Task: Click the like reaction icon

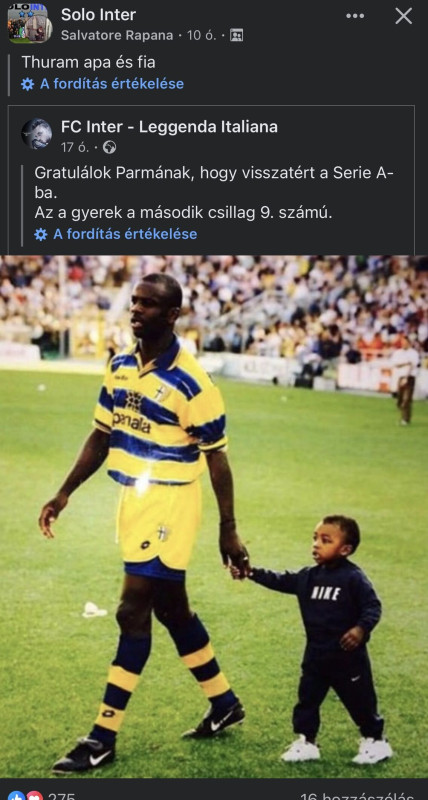Action: click(16, 796)
